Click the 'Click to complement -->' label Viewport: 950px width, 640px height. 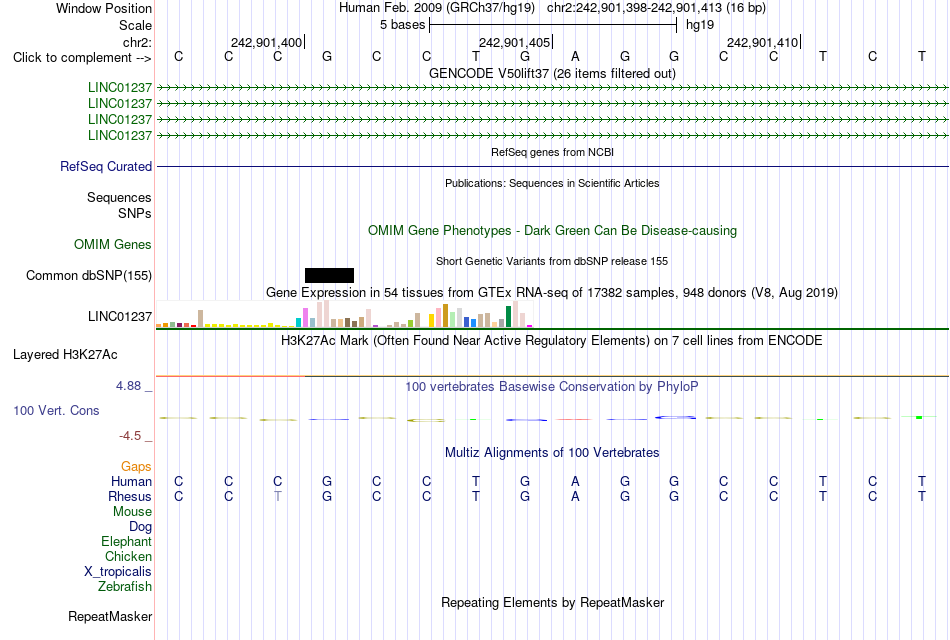click(x=82, y=58)
